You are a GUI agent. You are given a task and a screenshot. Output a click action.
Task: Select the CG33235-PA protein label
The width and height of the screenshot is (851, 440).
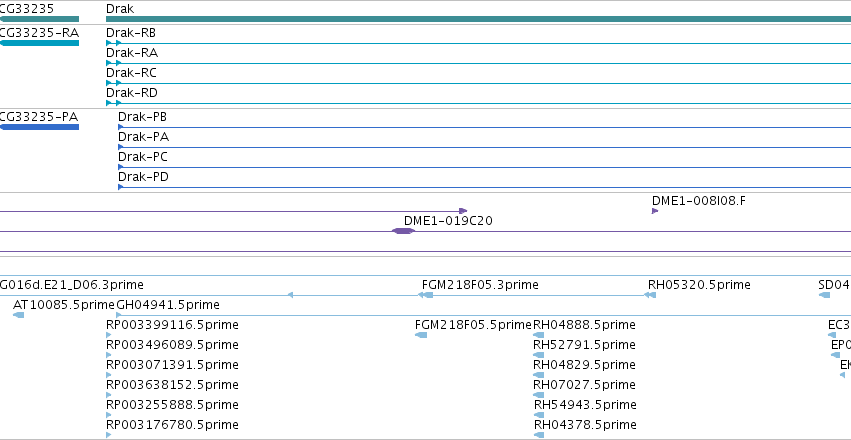(39, 117)
